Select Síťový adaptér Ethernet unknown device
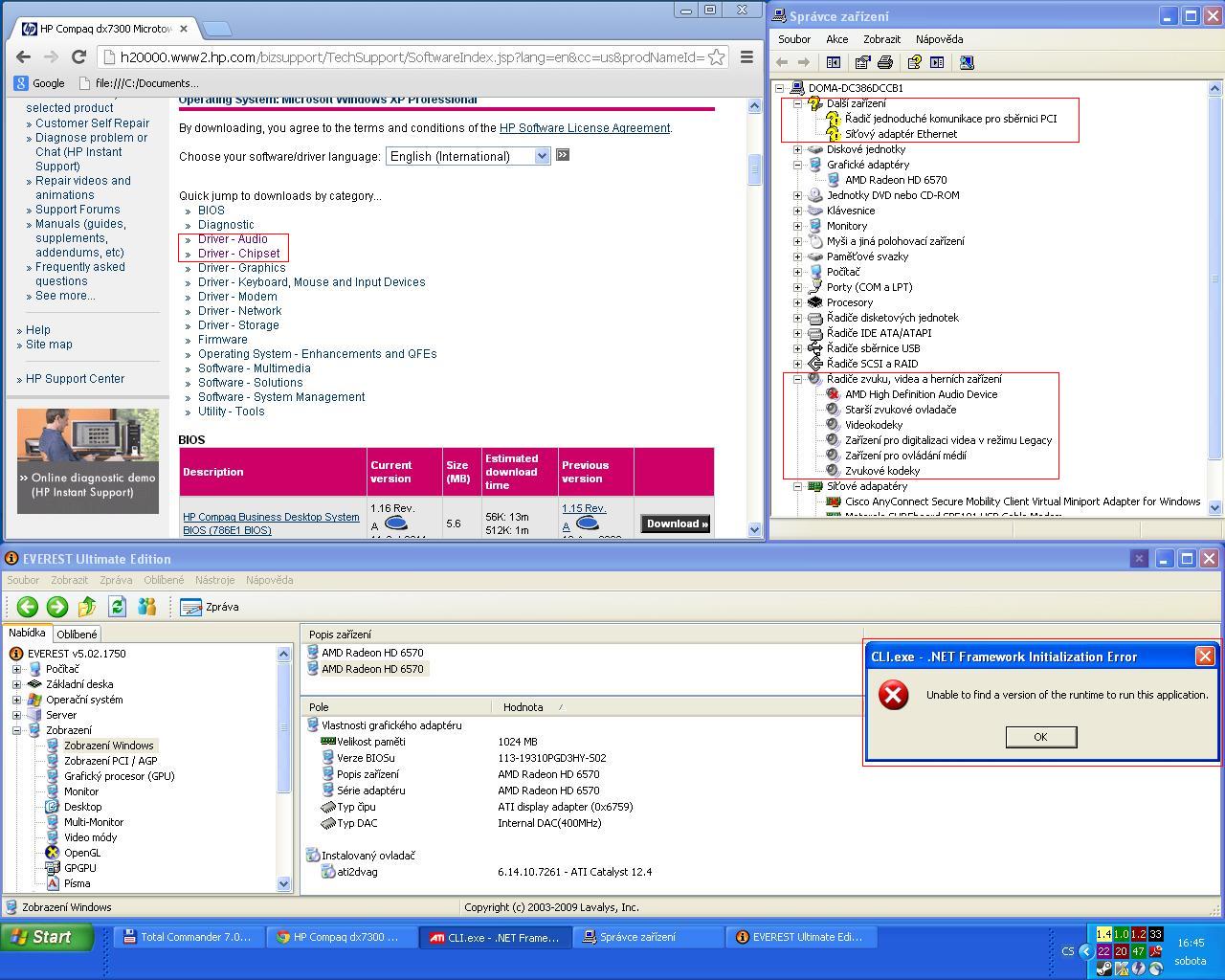 tap(901, 134)
